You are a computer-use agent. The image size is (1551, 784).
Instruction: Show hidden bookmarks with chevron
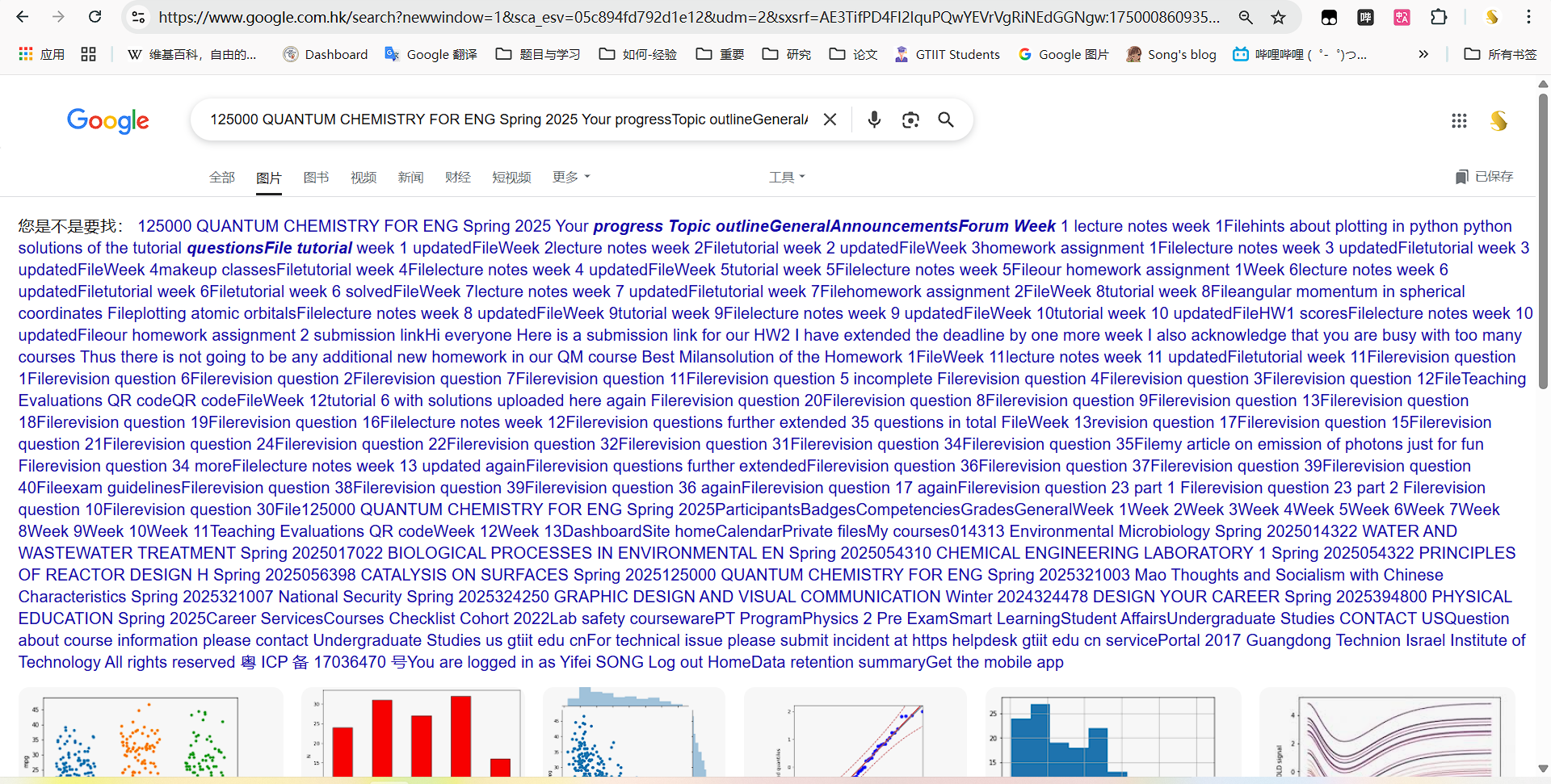[x=1423, y=54]
